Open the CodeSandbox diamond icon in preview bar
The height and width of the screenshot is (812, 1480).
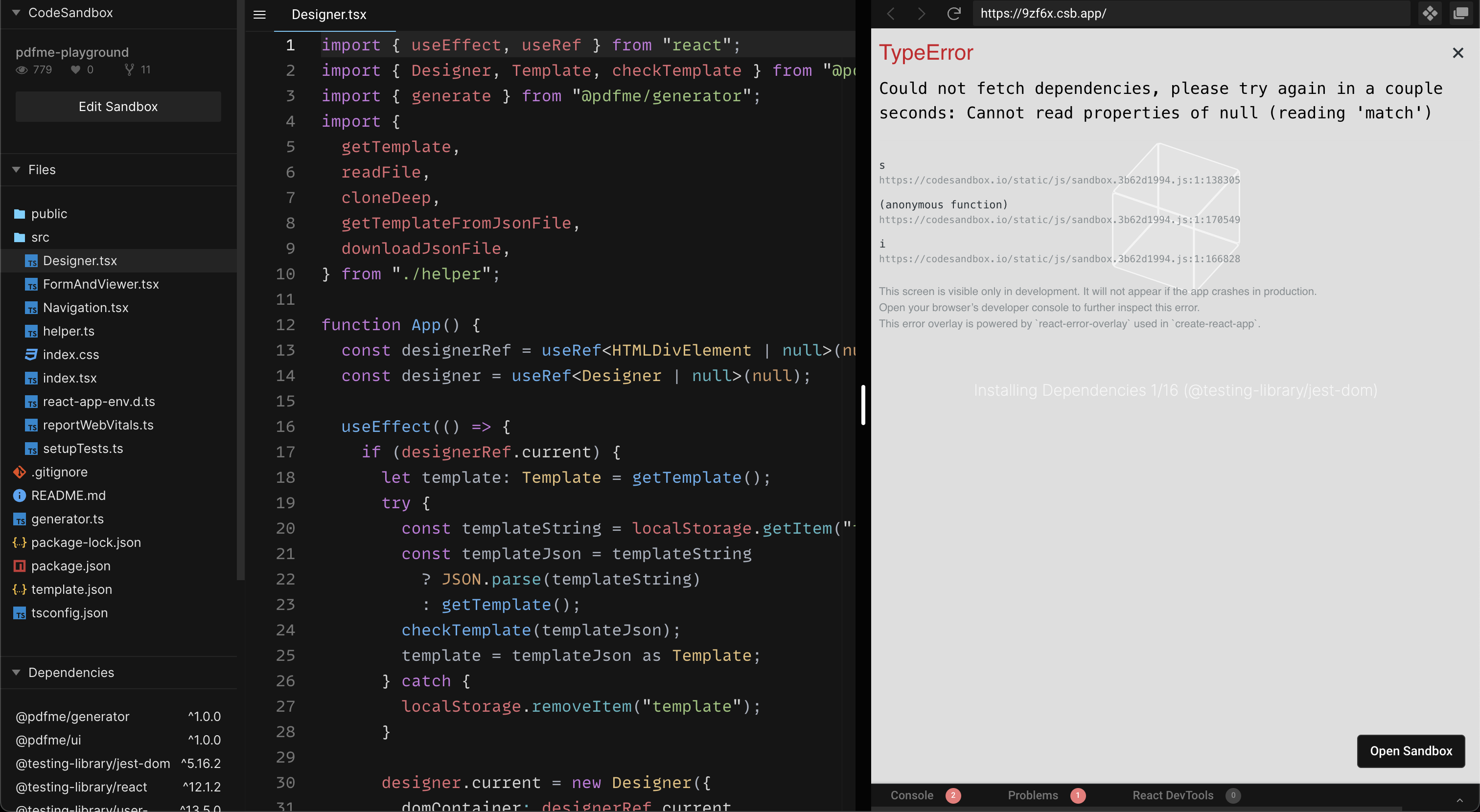(x=1430, y=13)
